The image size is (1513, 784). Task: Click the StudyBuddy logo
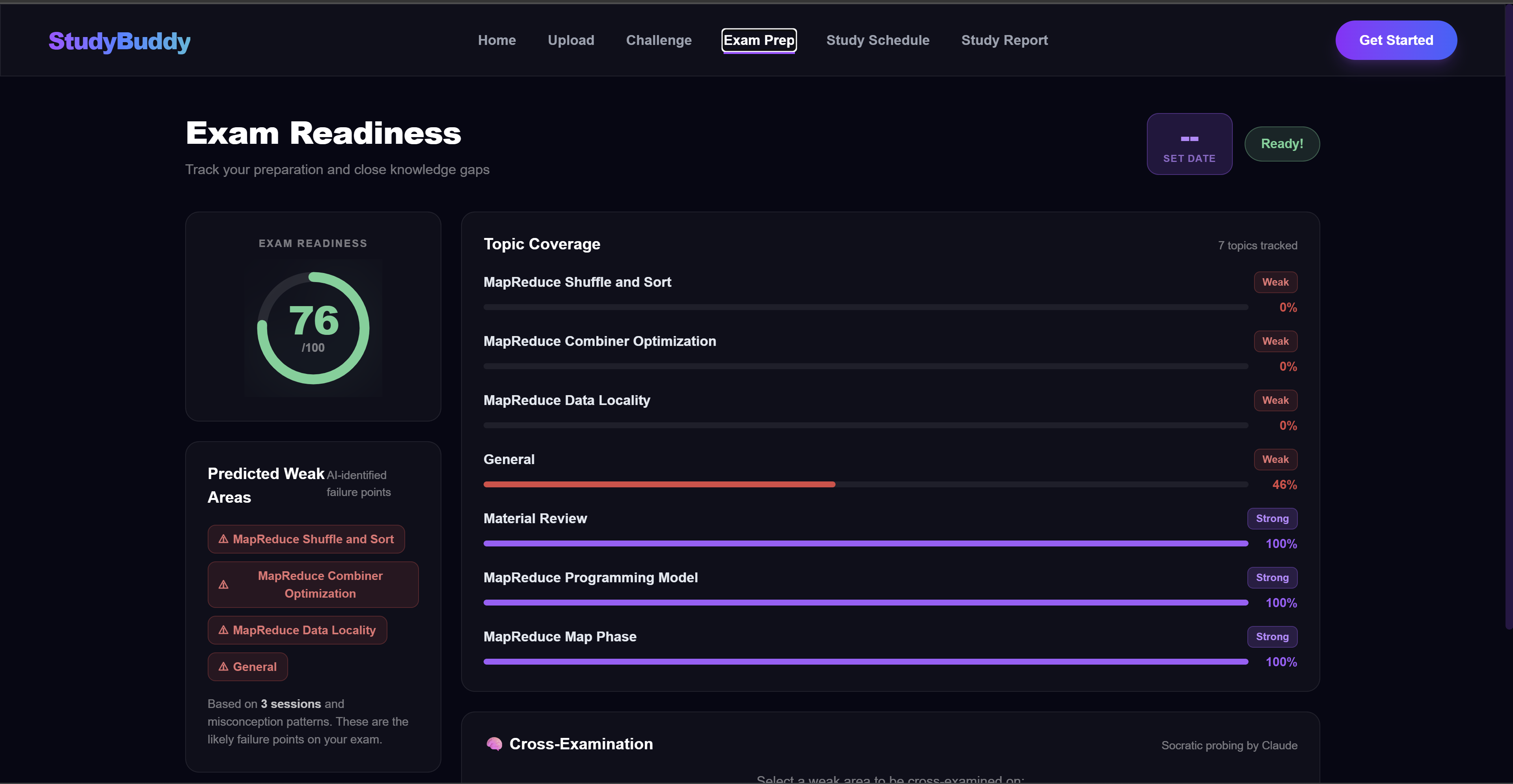point(119,41)
